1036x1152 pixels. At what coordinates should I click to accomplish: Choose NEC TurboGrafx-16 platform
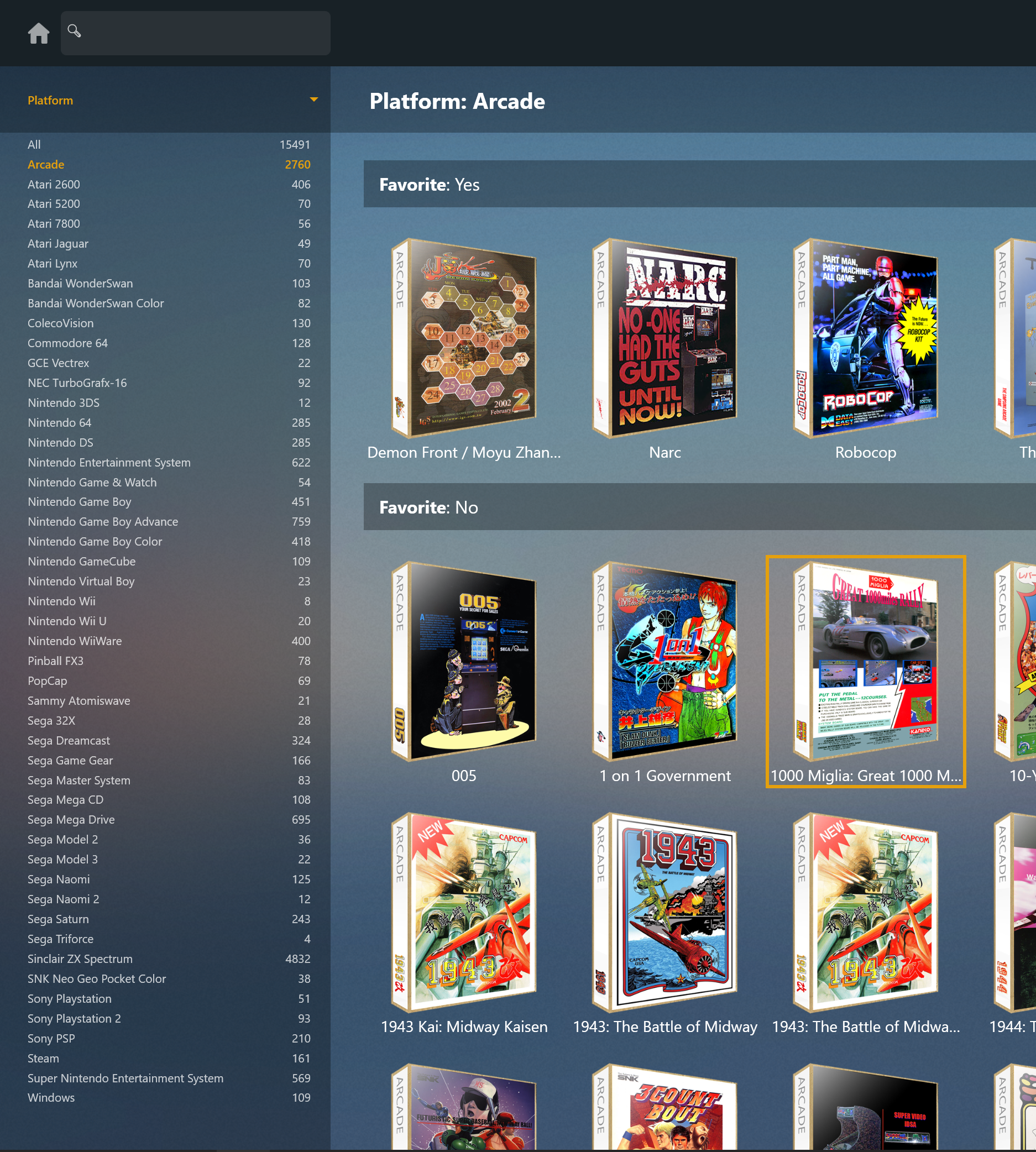point(169,383)
